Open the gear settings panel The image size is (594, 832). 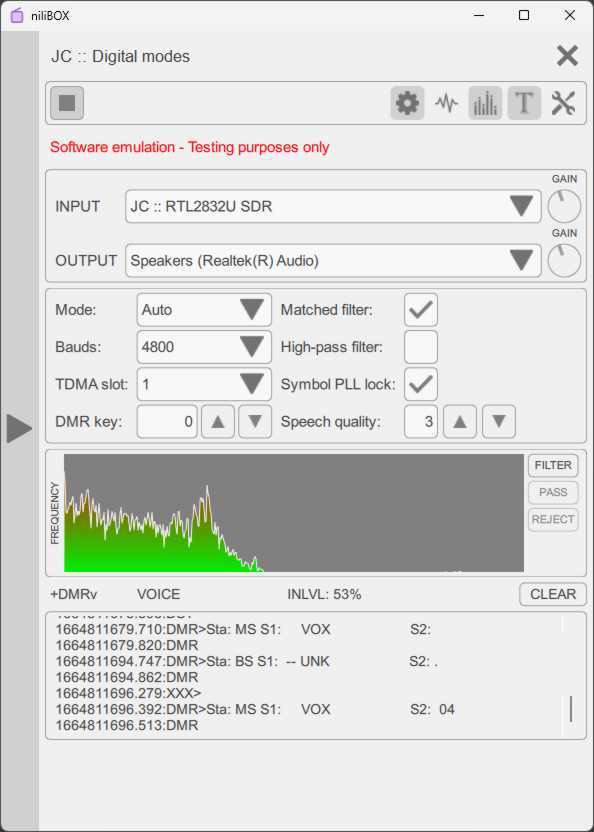[x=407, y=103]
